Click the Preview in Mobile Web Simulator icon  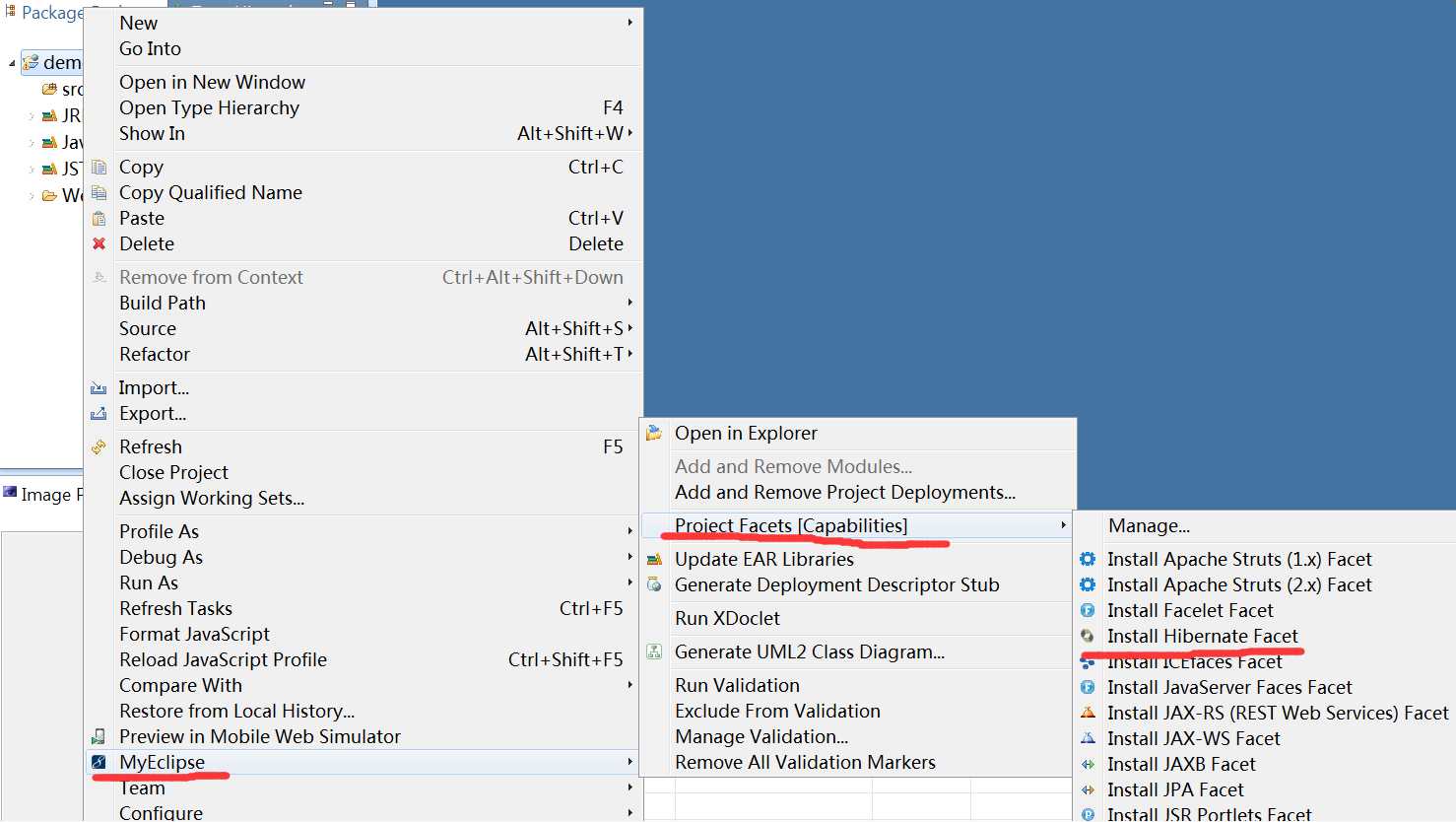click(99, 736)
